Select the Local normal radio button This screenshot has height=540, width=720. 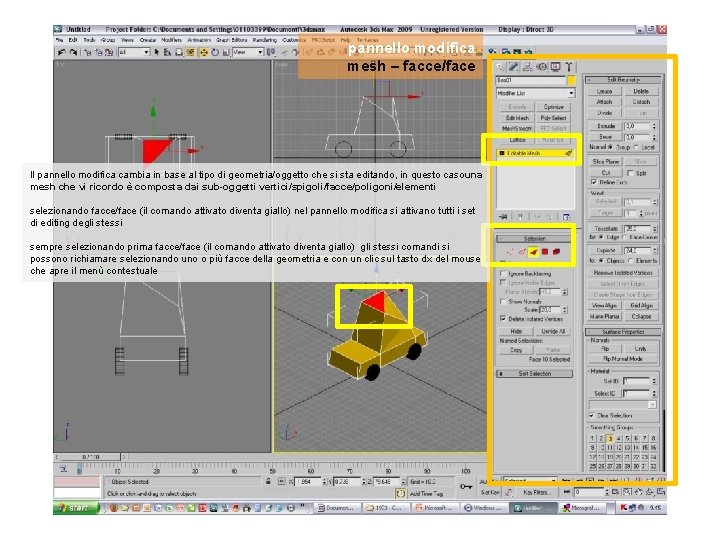(636, 147)
